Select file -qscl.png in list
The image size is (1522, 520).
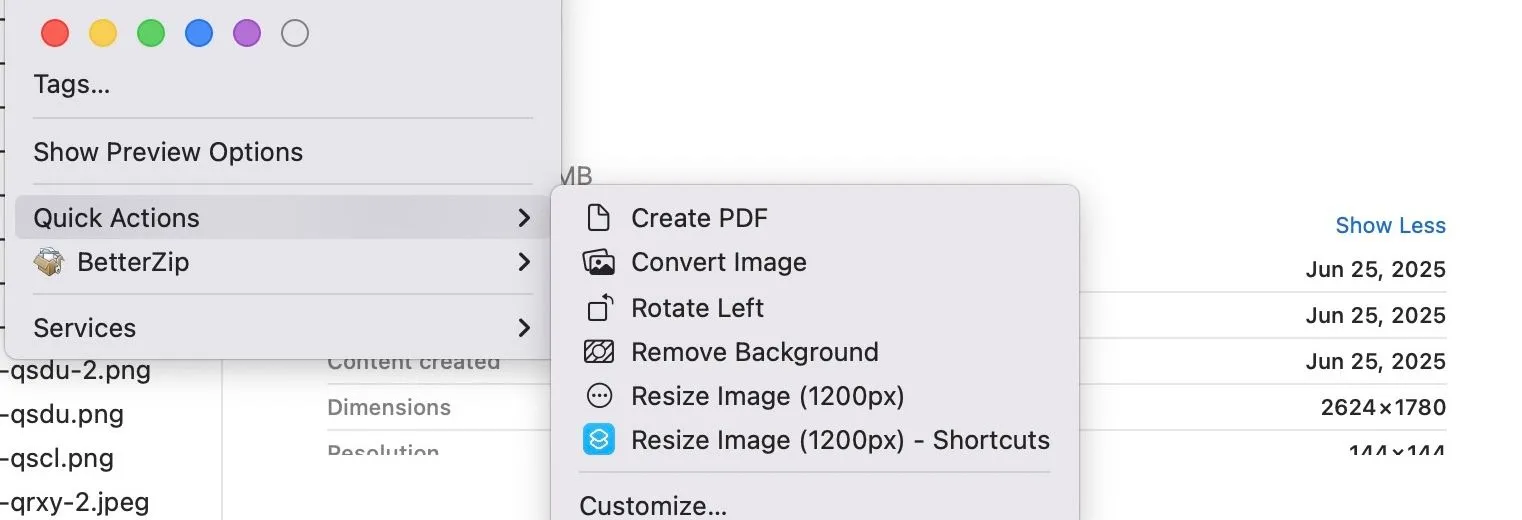57,459
